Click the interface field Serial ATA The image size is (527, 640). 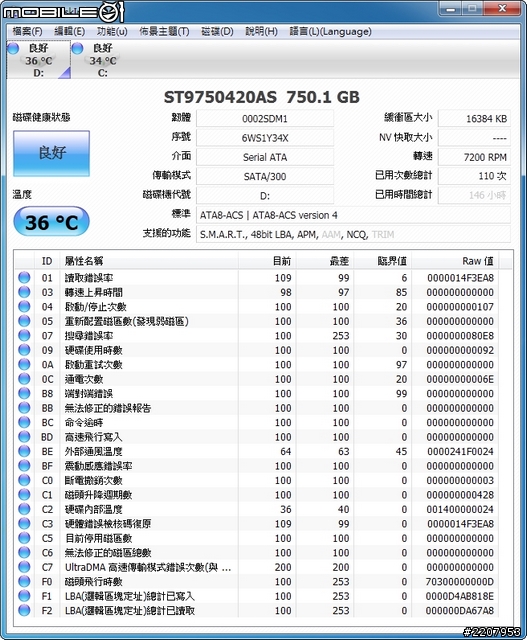[265, 157]
